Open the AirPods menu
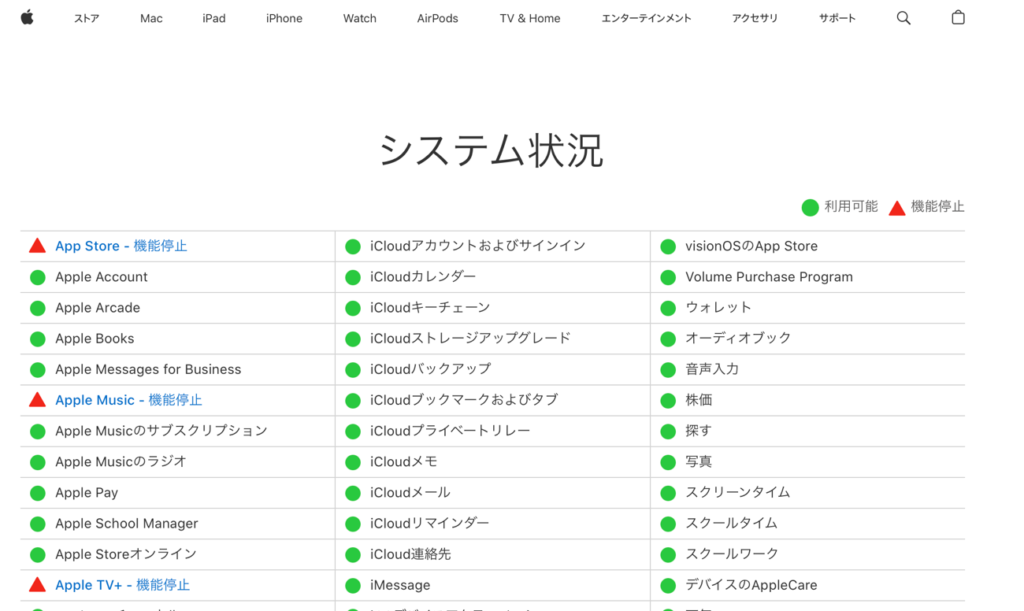This screenshot has width=1024, height=611. (x=438, y=18)
